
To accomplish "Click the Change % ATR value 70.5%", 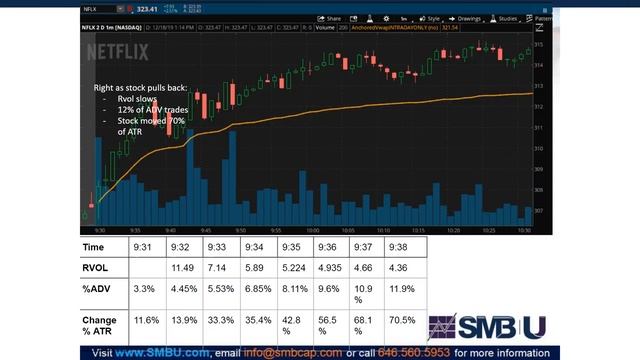I will pos(402,320).
